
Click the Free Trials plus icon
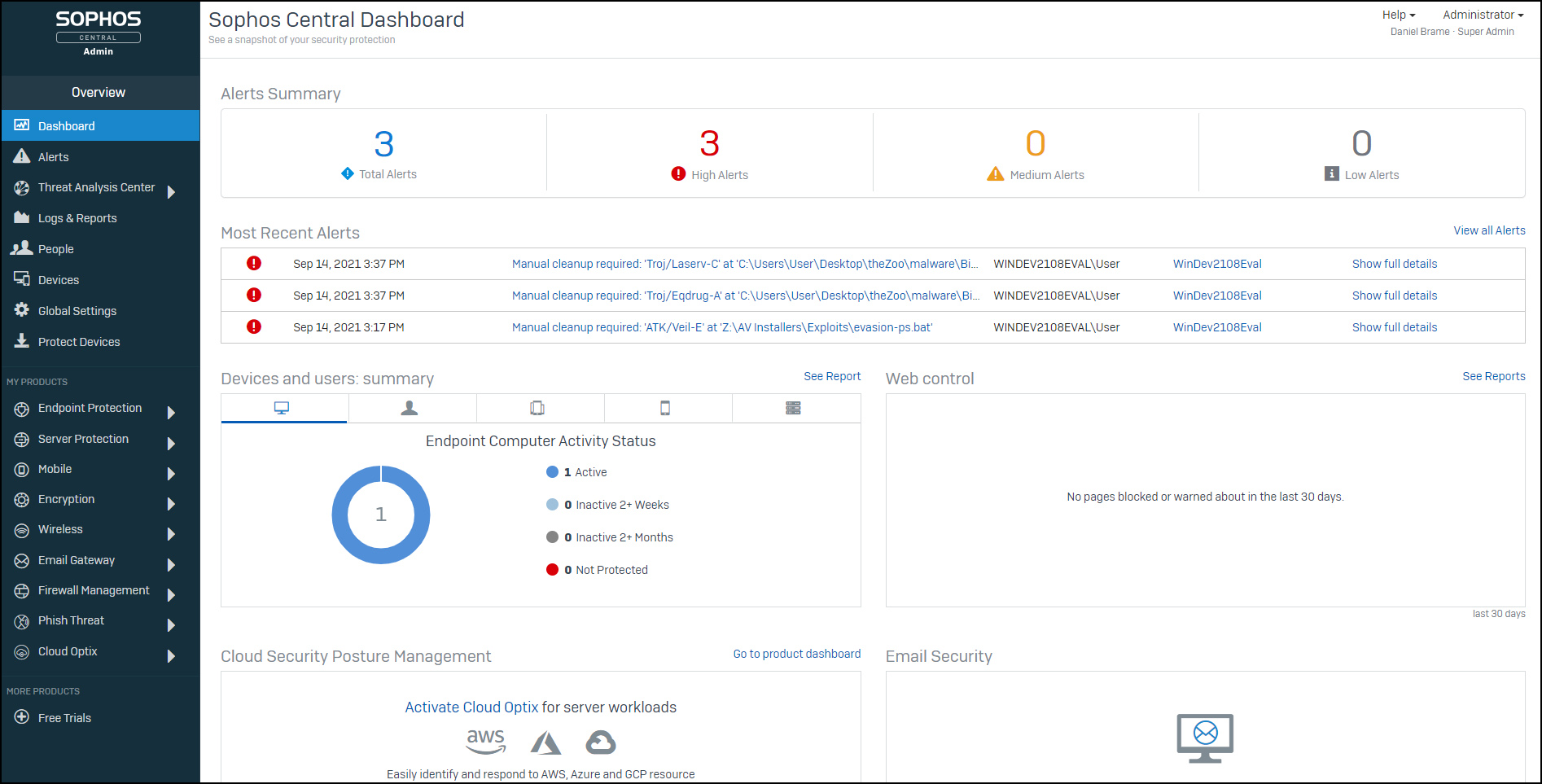pyautogui.click(x=22, y=717)
